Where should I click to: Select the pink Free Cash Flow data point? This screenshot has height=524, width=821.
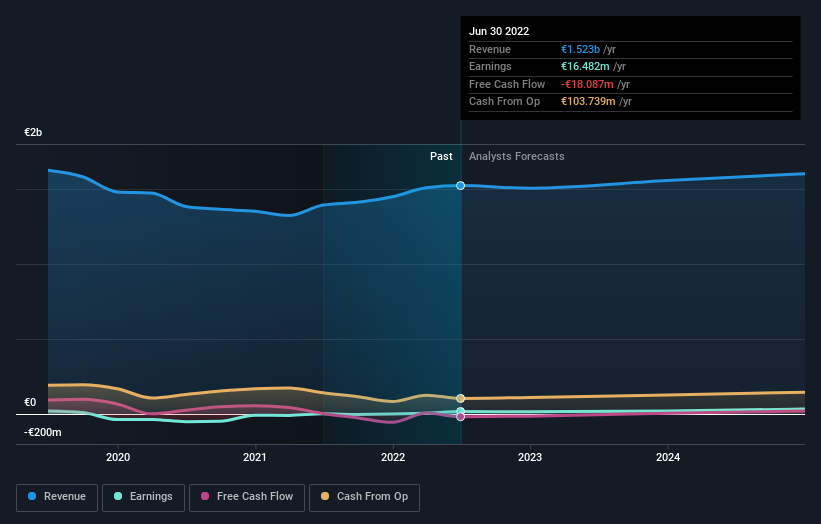click(x=460, y=417)
